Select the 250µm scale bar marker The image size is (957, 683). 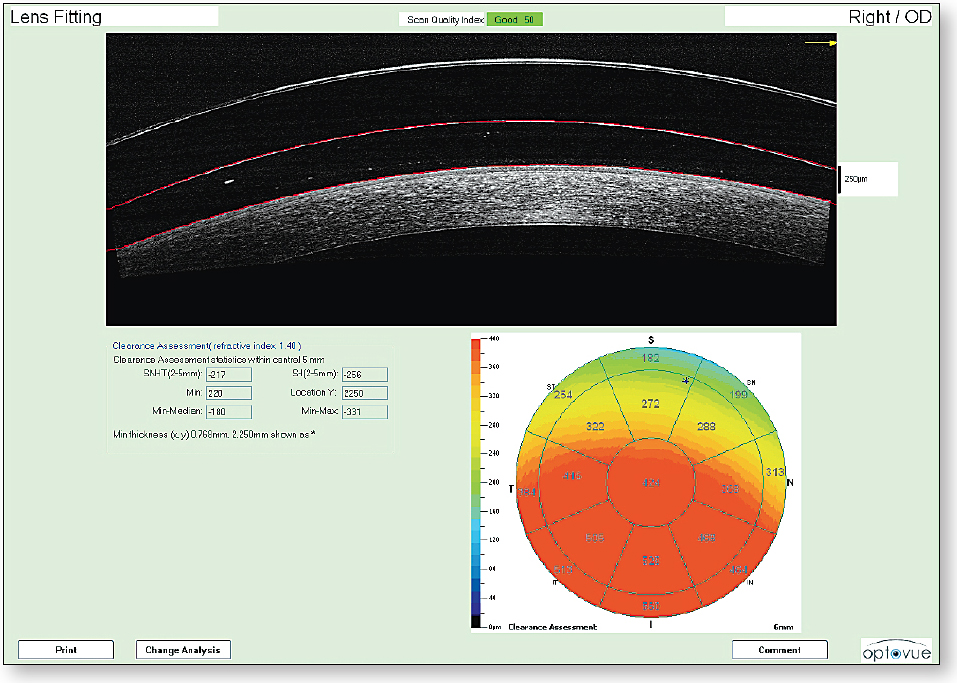coord(842,178)
